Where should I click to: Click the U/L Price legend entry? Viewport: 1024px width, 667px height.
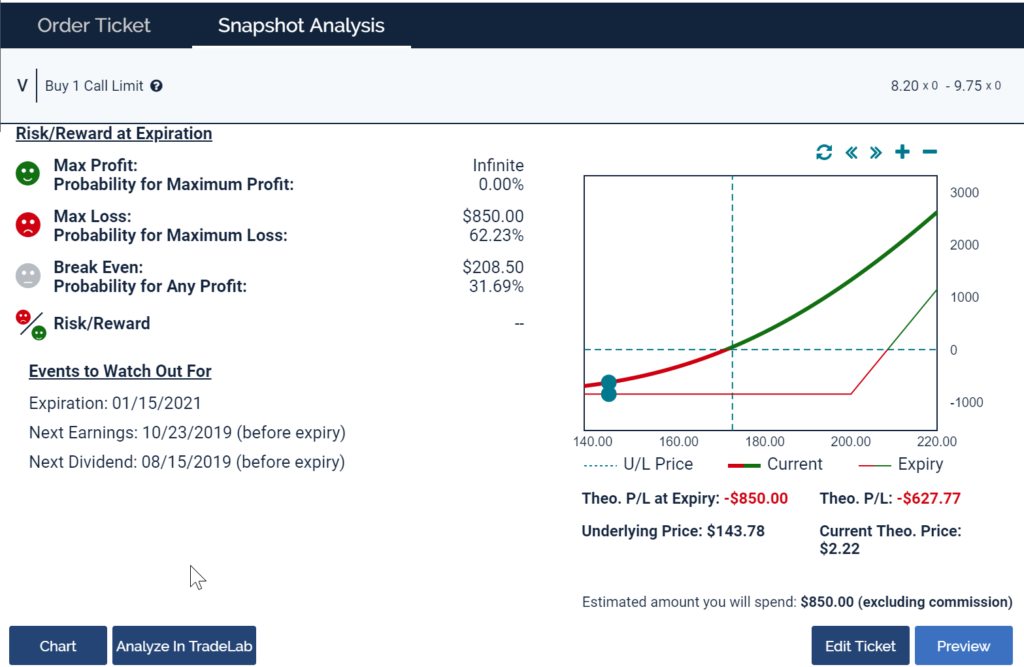coord(638,464)
